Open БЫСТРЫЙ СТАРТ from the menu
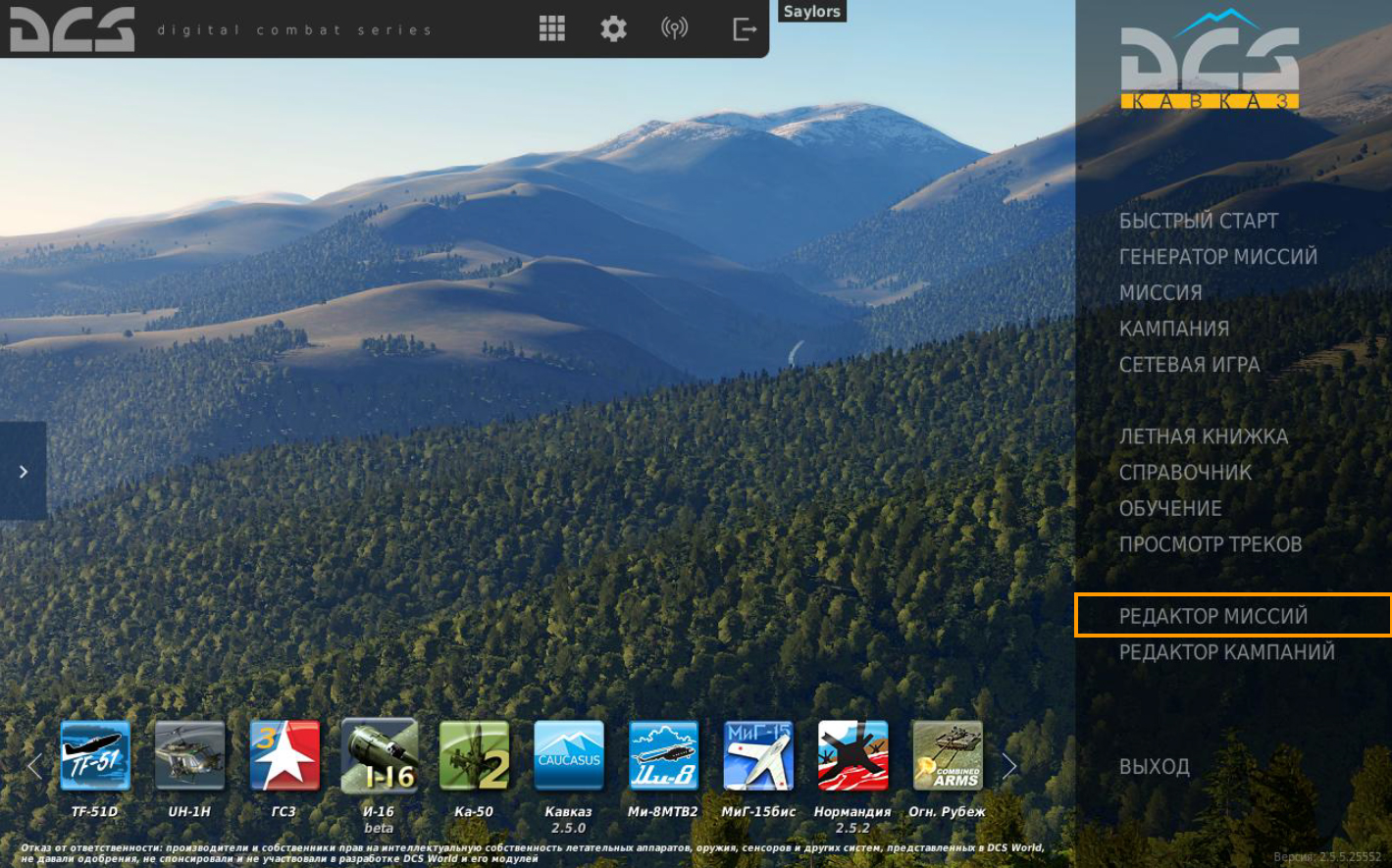Image resolution: width=1392 pixels, height=868 pixels. [1198, 221]
